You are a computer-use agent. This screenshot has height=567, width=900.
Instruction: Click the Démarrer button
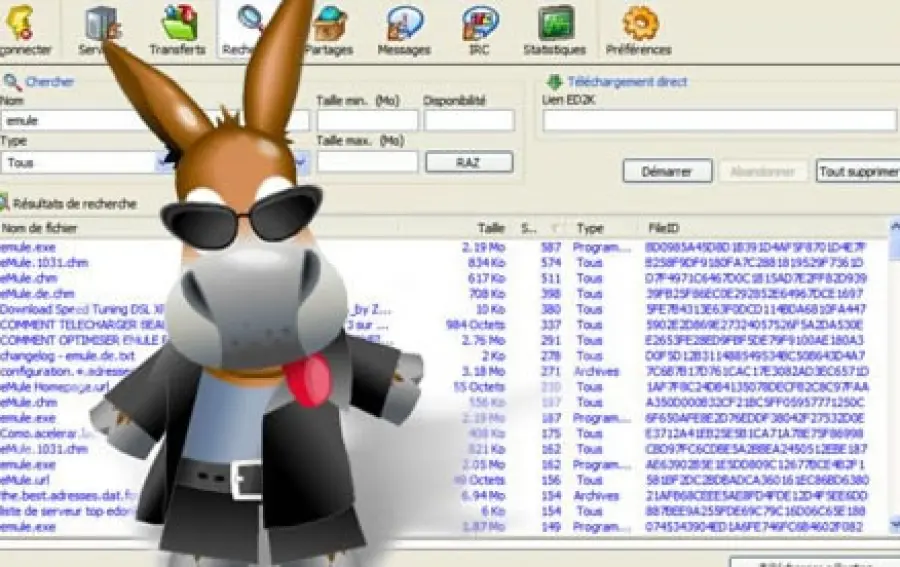tap(668, 171)
